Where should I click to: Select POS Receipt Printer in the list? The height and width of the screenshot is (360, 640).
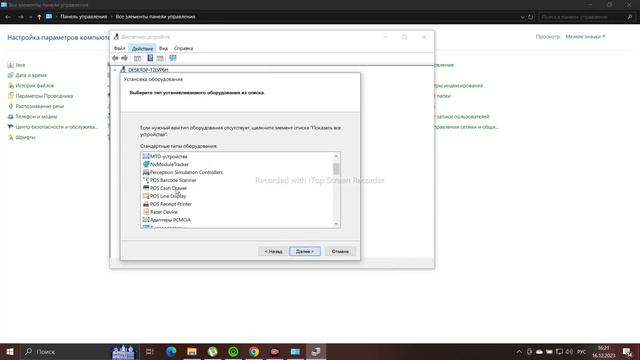pyautogui.click(x=171, y=204)
